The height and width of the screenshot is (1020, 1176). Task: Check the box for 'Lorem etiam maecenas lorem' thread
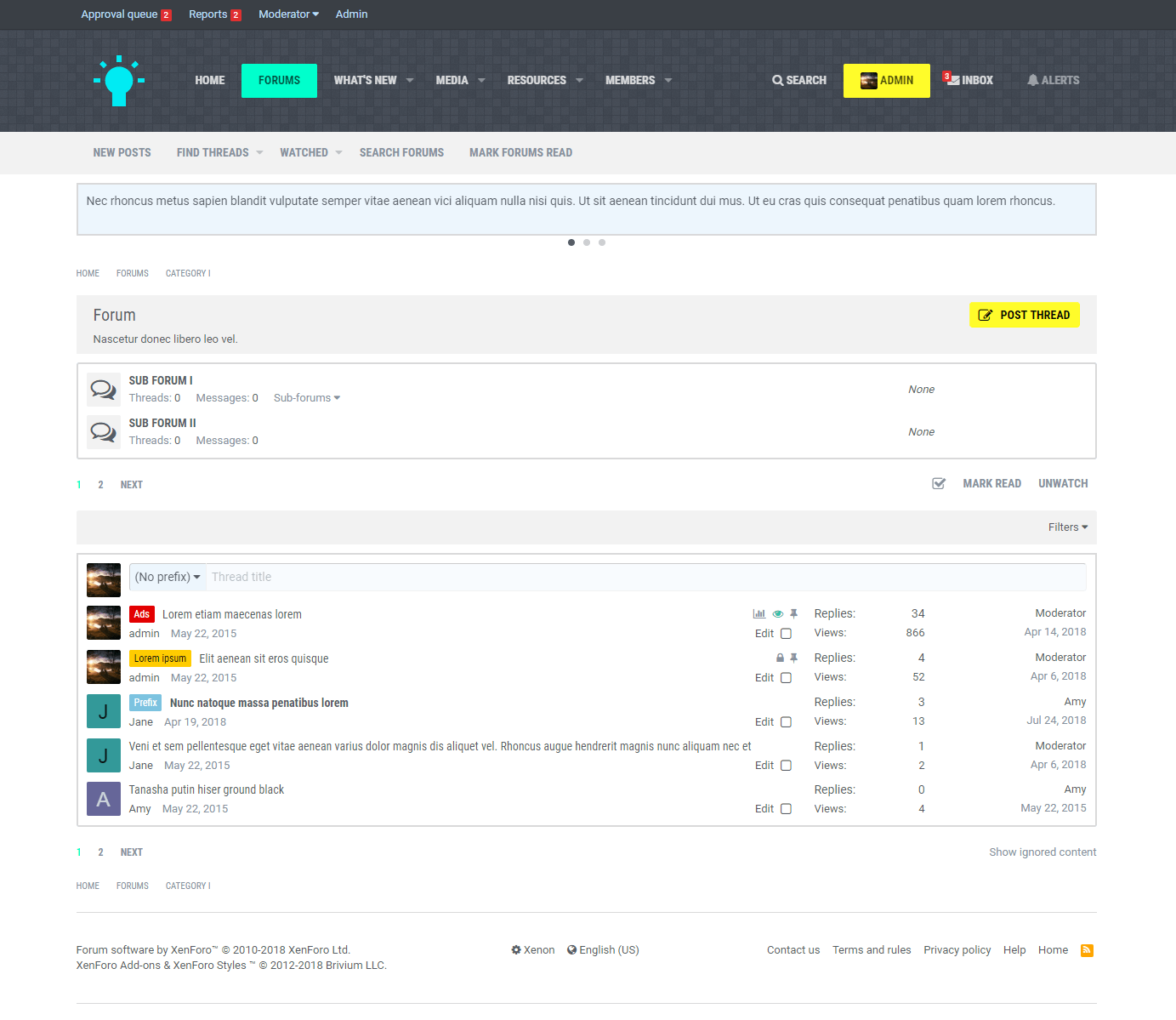[786, 634]
